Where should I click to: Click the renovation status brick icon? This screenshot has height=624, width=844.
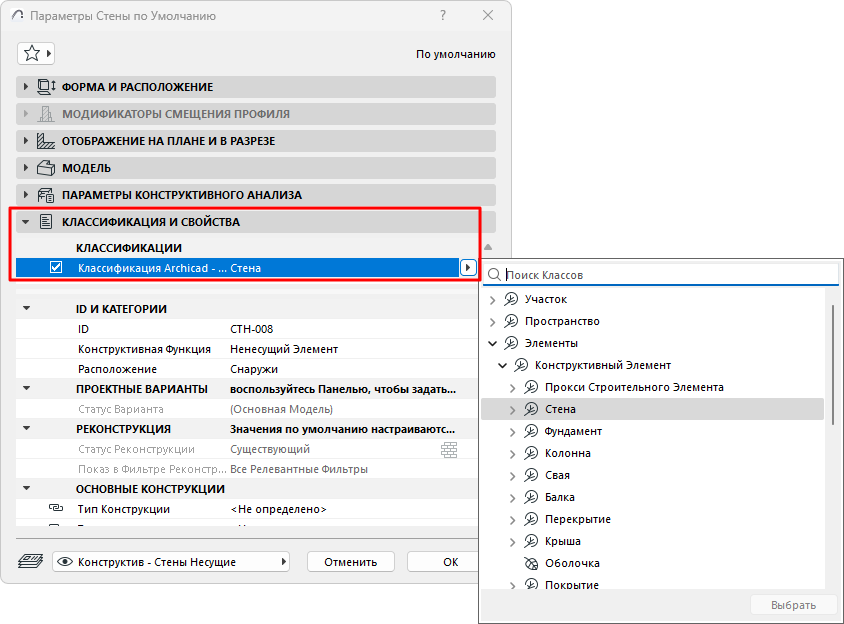click(449, 450)
